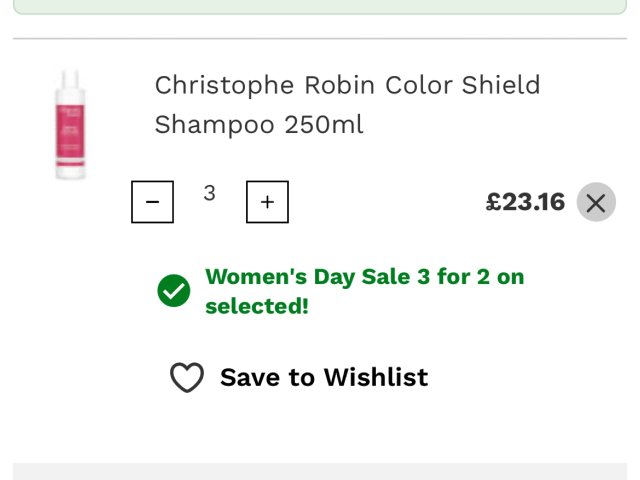The image size is (640, 480).
Task: Remove Christophe Robin shampoo from basket
Action: coord(596,203)
